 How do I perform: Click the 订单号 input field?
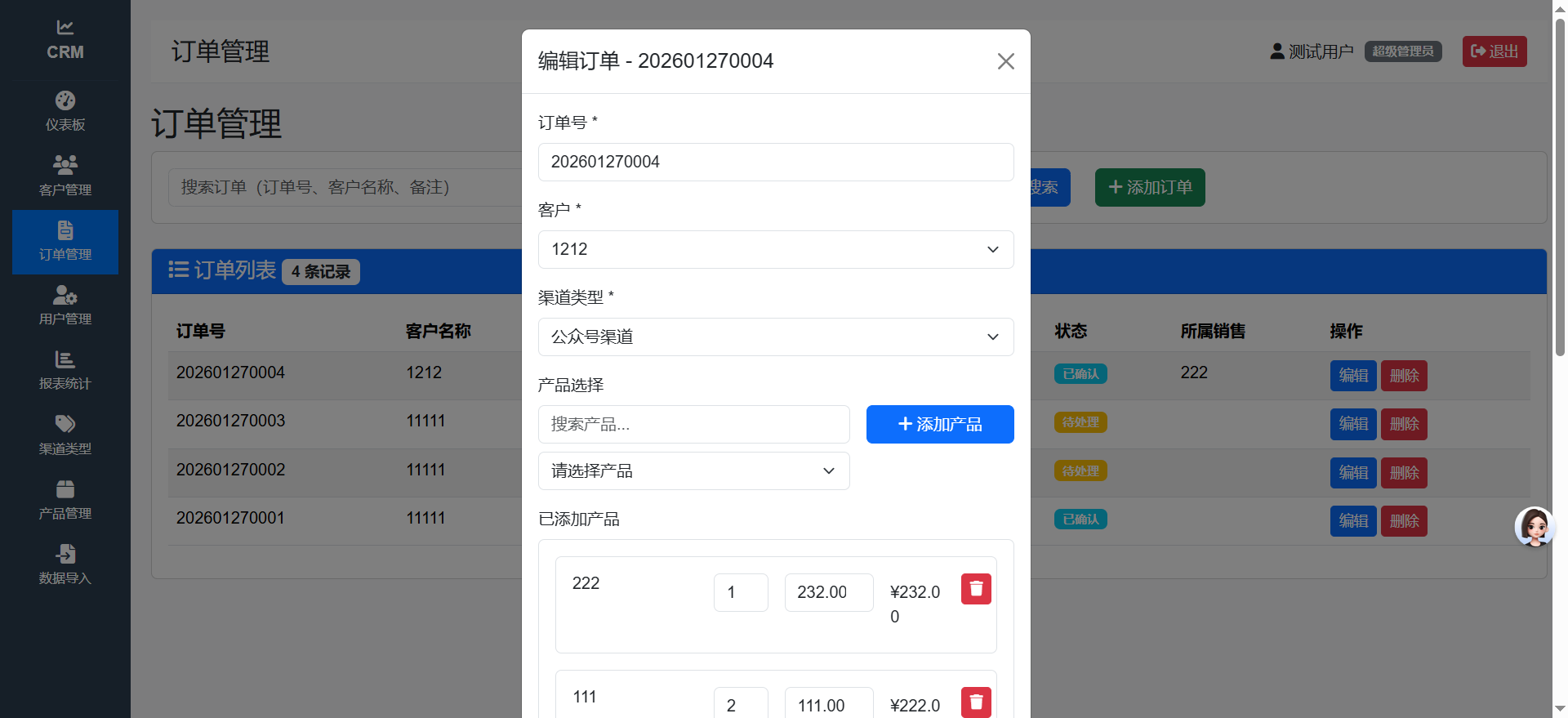pyautogui.click(x=775, y=162)
